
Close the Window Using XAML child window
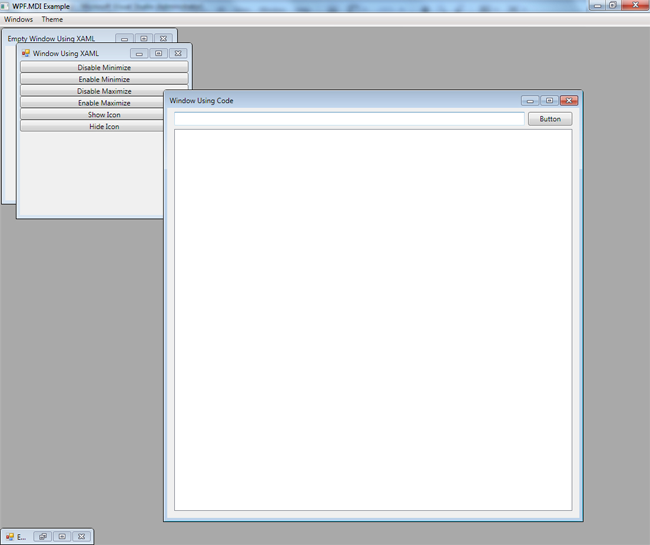(x=178, y=53)
